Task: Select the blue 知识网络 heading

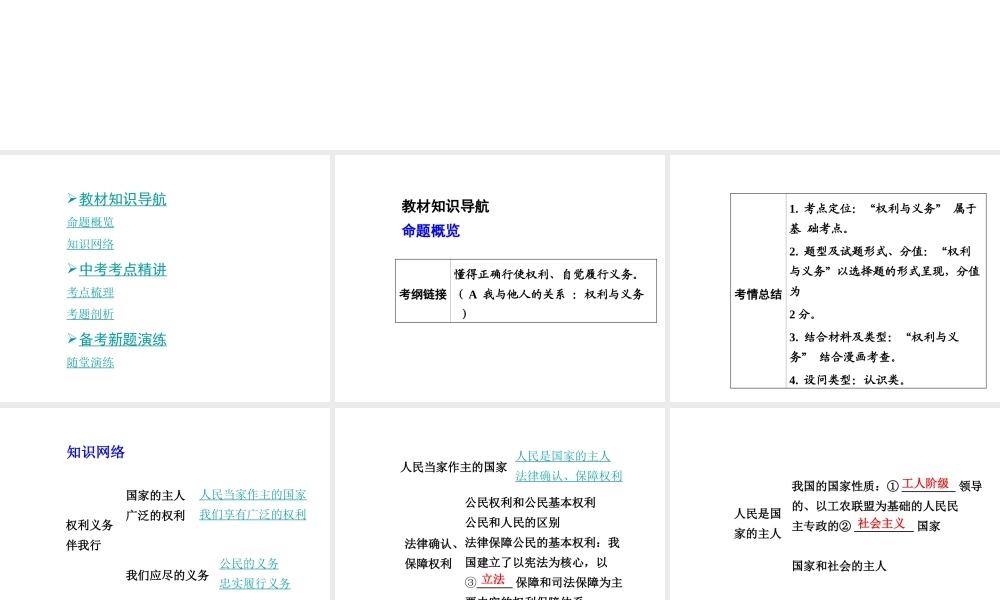Action: pyautogui.click(x=96, y=452)
